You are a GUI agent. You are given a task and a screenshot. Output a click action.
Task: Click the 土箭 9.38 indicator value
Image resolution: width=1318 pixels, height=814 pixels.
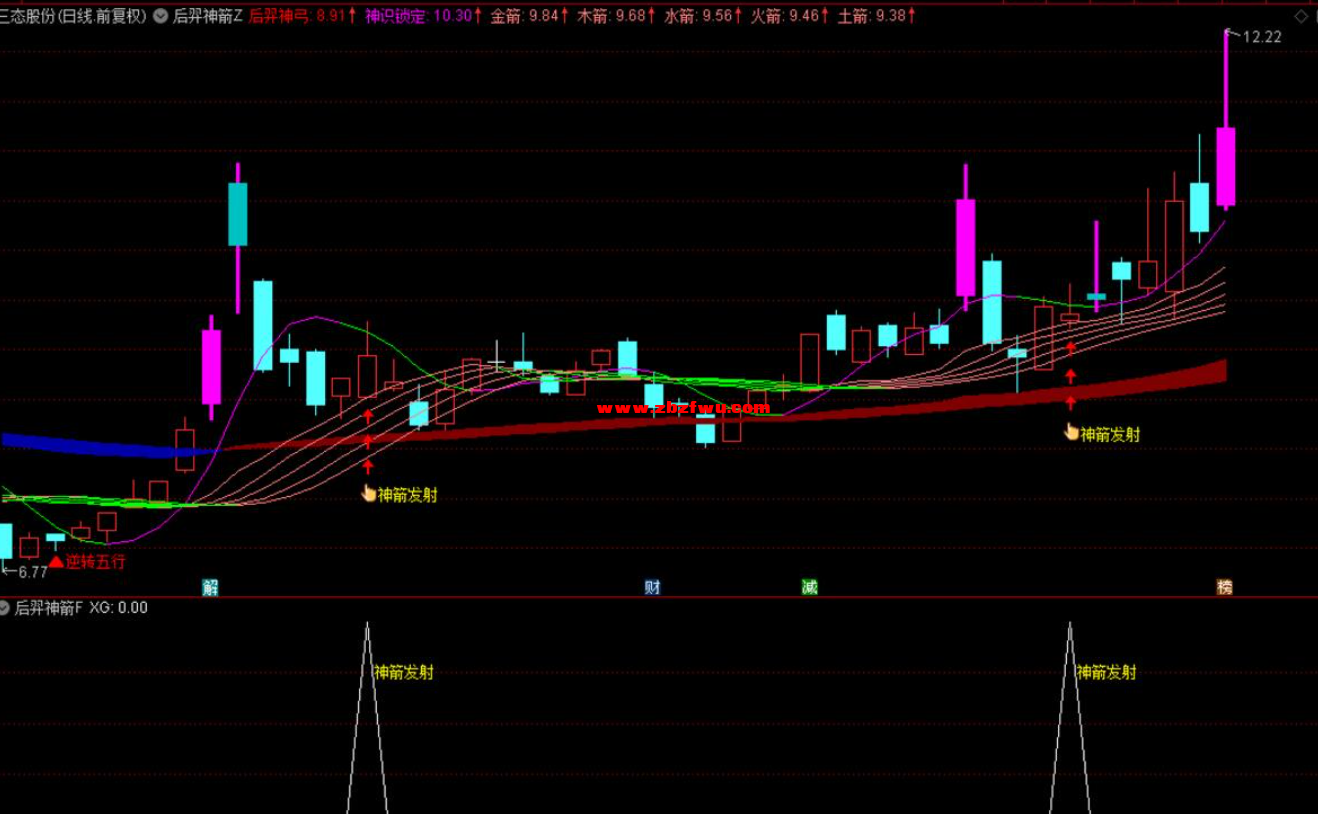pyautogui.click(x=877, y=16)
